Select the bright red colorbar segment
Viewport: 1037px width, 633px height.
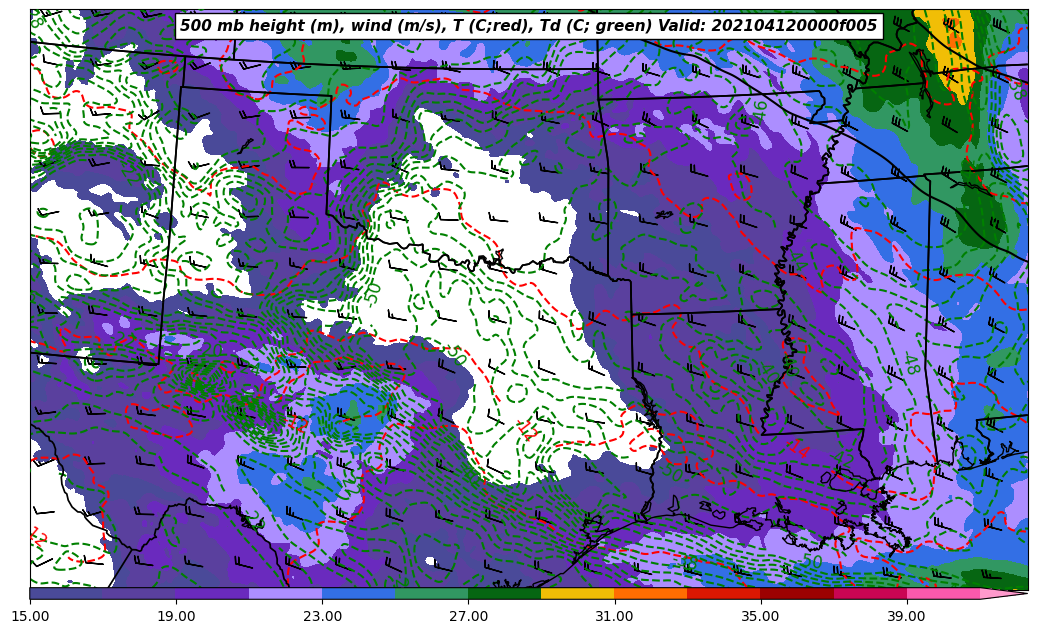tap(724, 593)
